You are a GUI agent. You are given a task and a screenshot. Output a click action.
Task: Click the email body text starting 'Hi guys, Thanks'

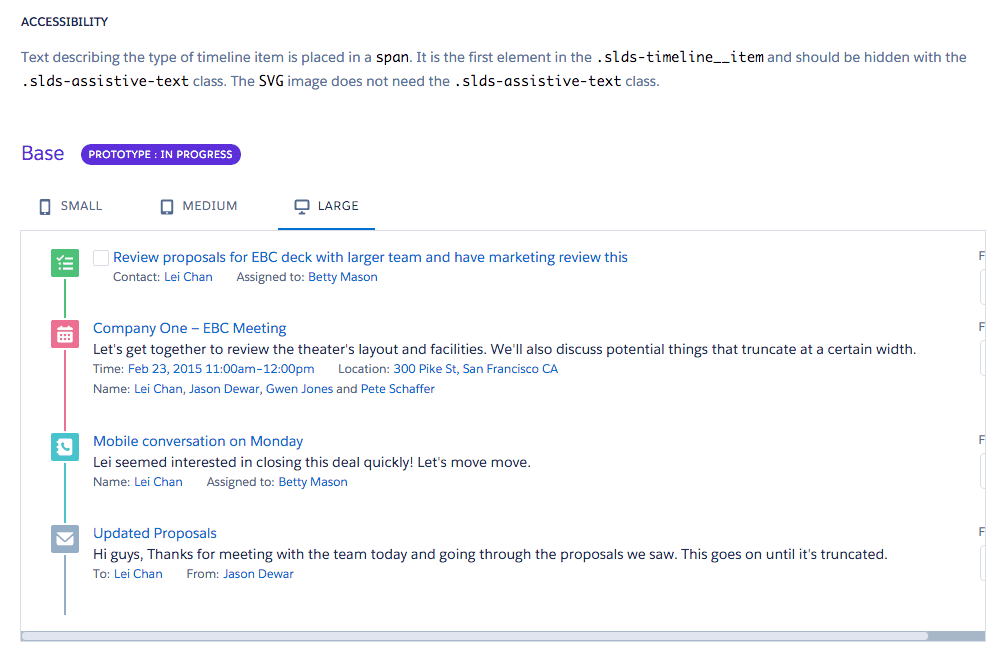point(490,554)
